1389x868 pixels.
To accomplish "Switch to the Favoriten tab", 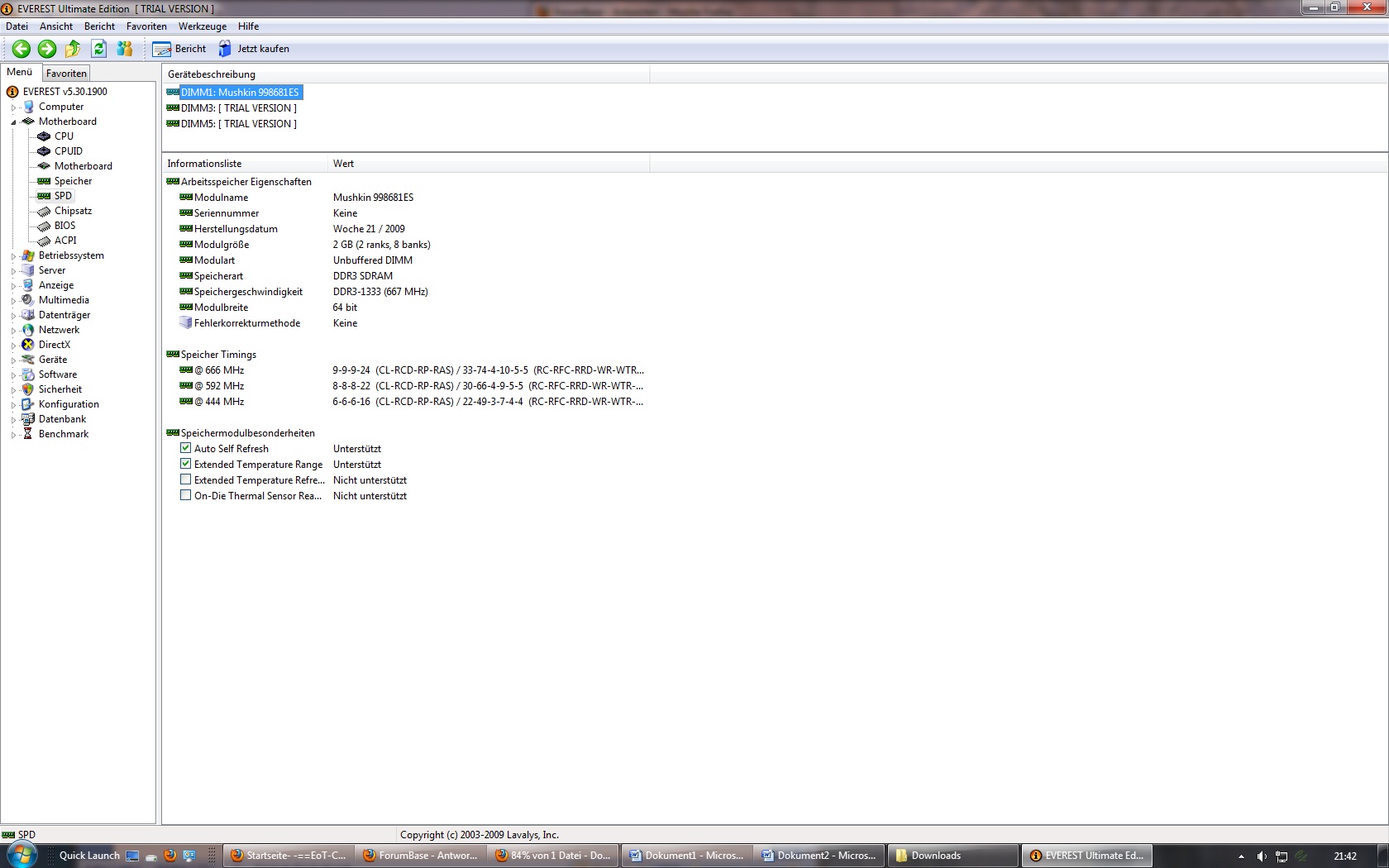I will coord(66,74).
